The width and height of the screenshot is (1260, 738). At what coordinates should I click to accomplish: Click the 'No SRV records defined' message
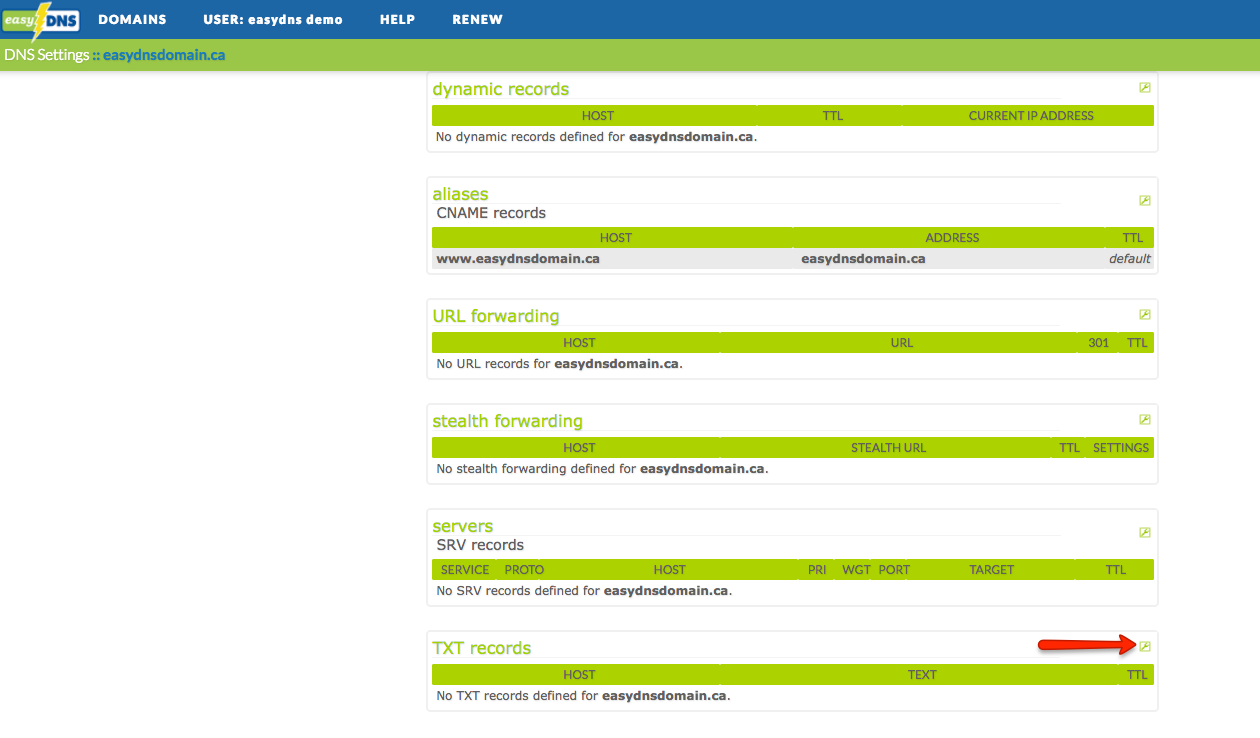tap(584, 591)
